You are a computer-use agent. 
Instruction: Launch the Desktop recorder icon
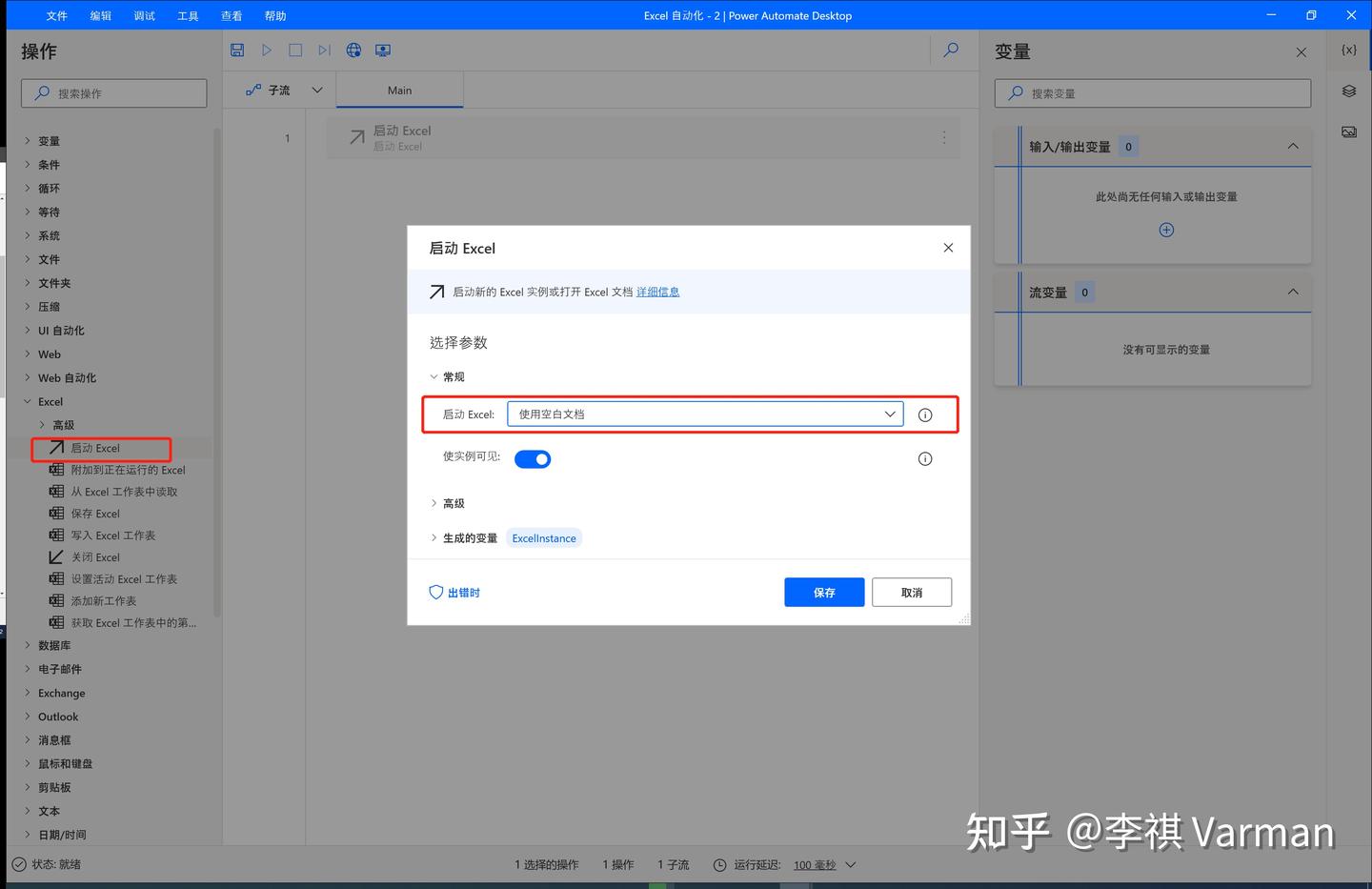383,50
